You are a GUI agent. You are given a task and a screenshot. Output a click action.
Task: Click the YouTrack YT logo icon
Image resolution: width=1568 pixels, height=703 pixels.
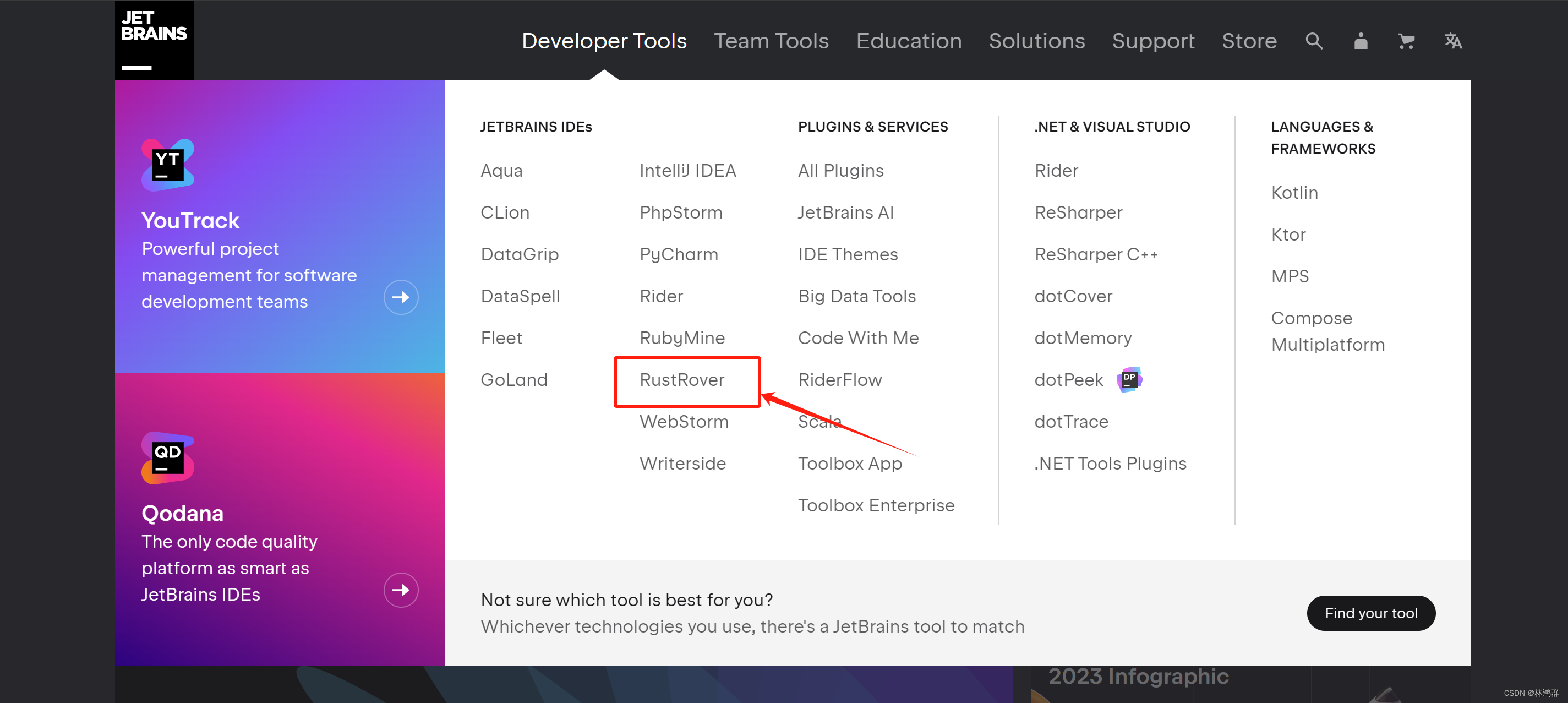[168, 165]
